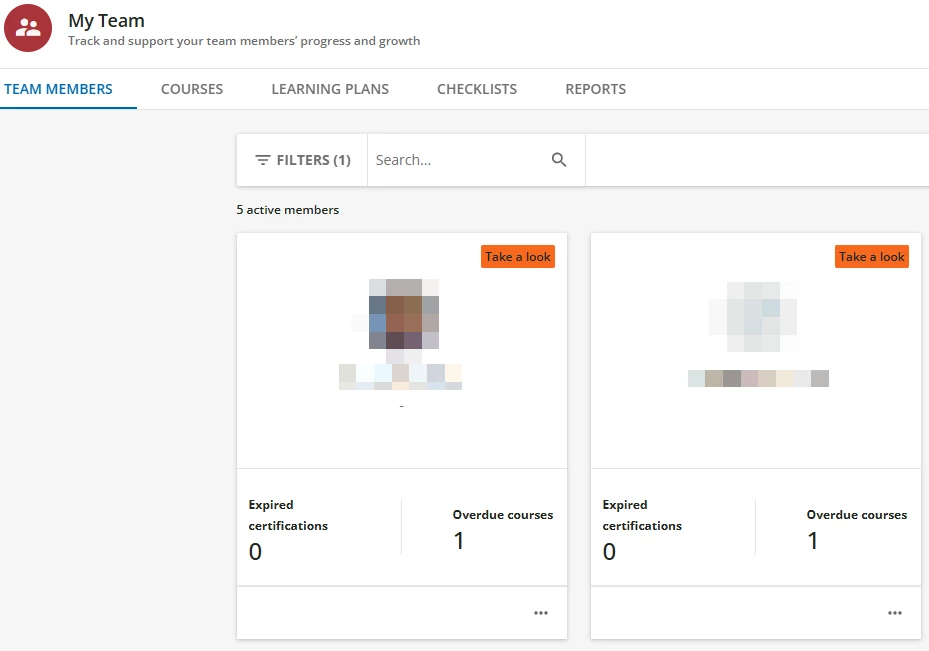Open the filter lines icon

coord(262,160)
